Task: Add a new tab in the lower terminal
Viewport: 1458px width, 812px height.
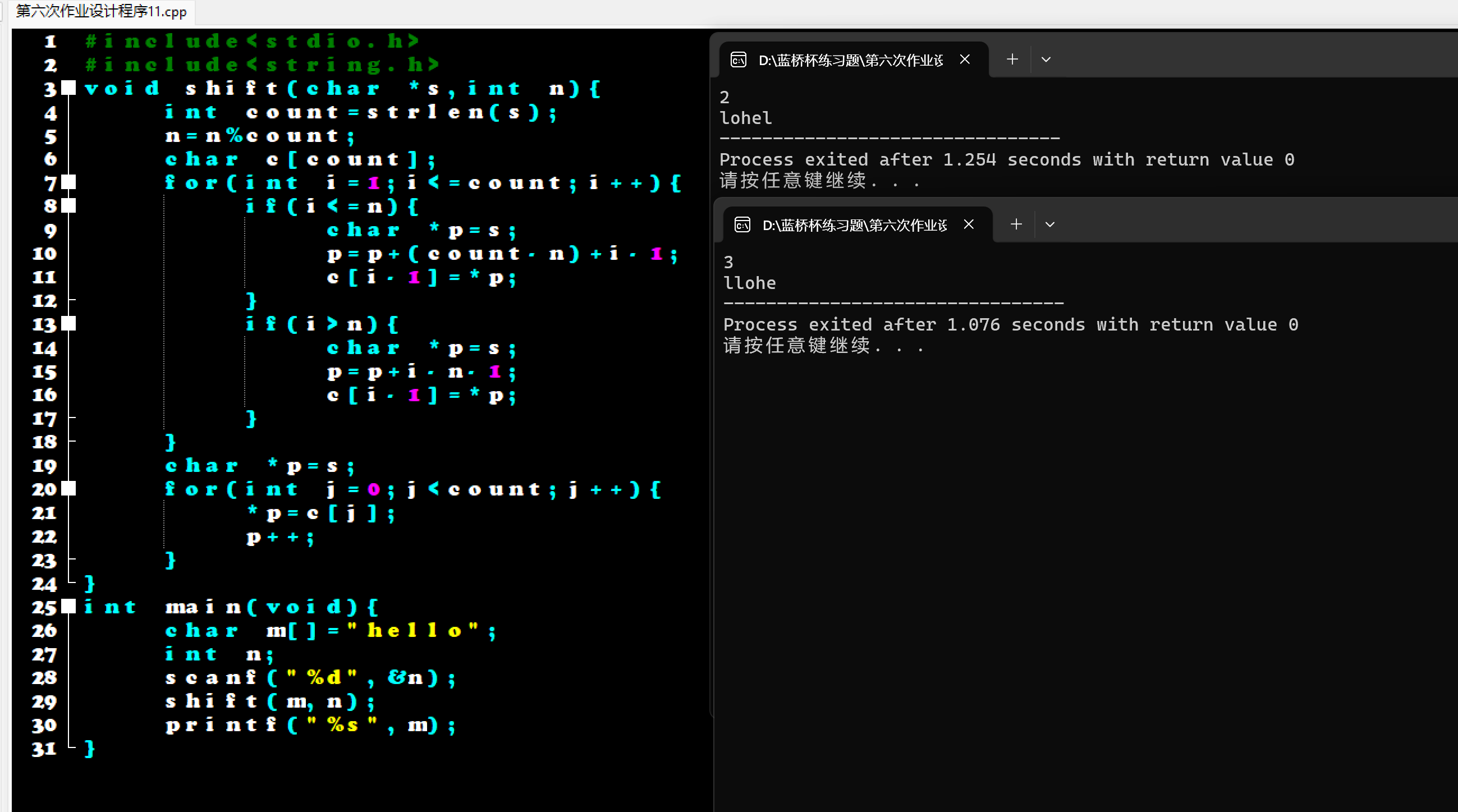Action: [x=1016, y=224]
